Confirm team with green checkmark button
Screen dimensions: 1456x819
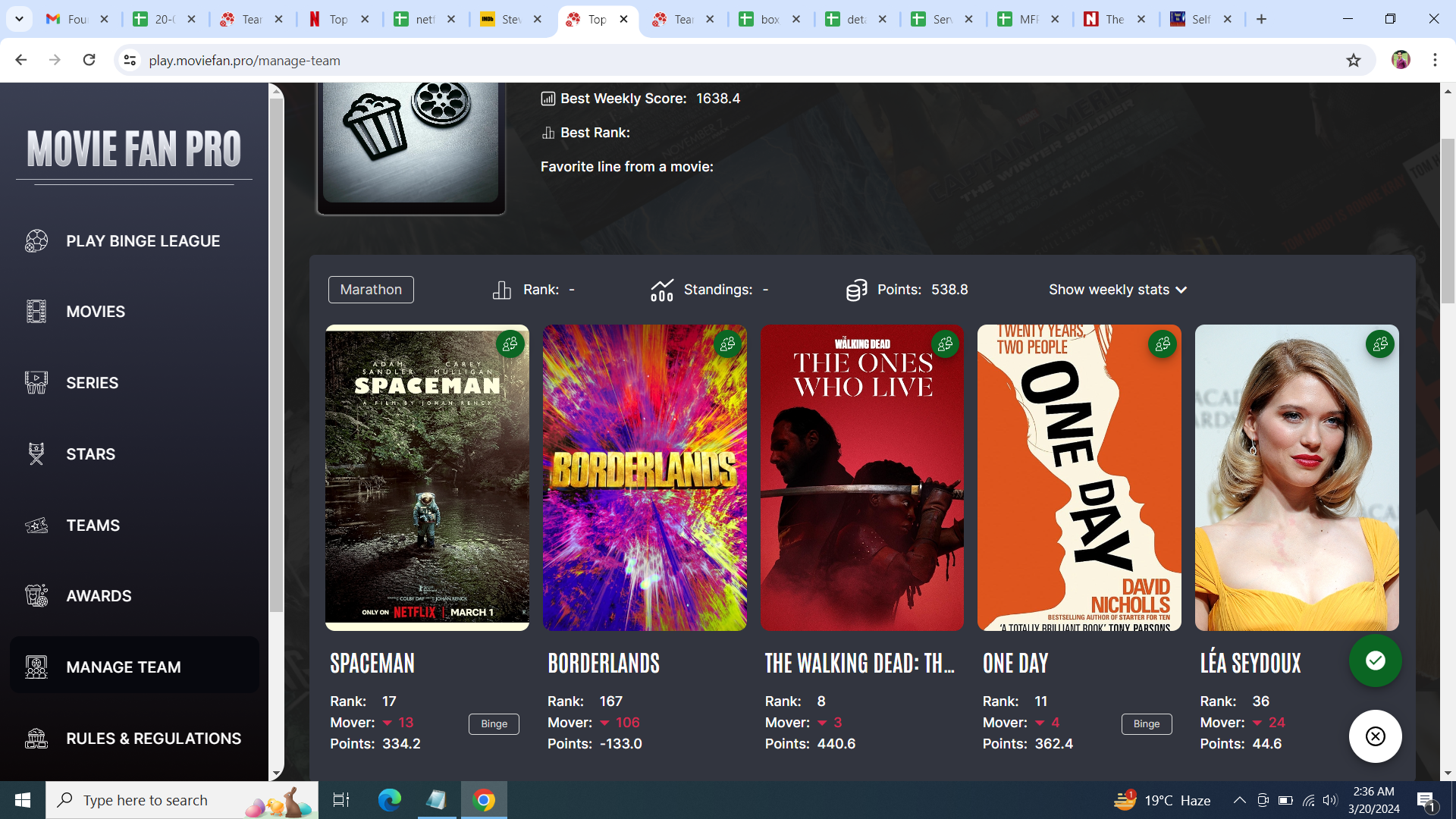click(x=1376, y=661)
